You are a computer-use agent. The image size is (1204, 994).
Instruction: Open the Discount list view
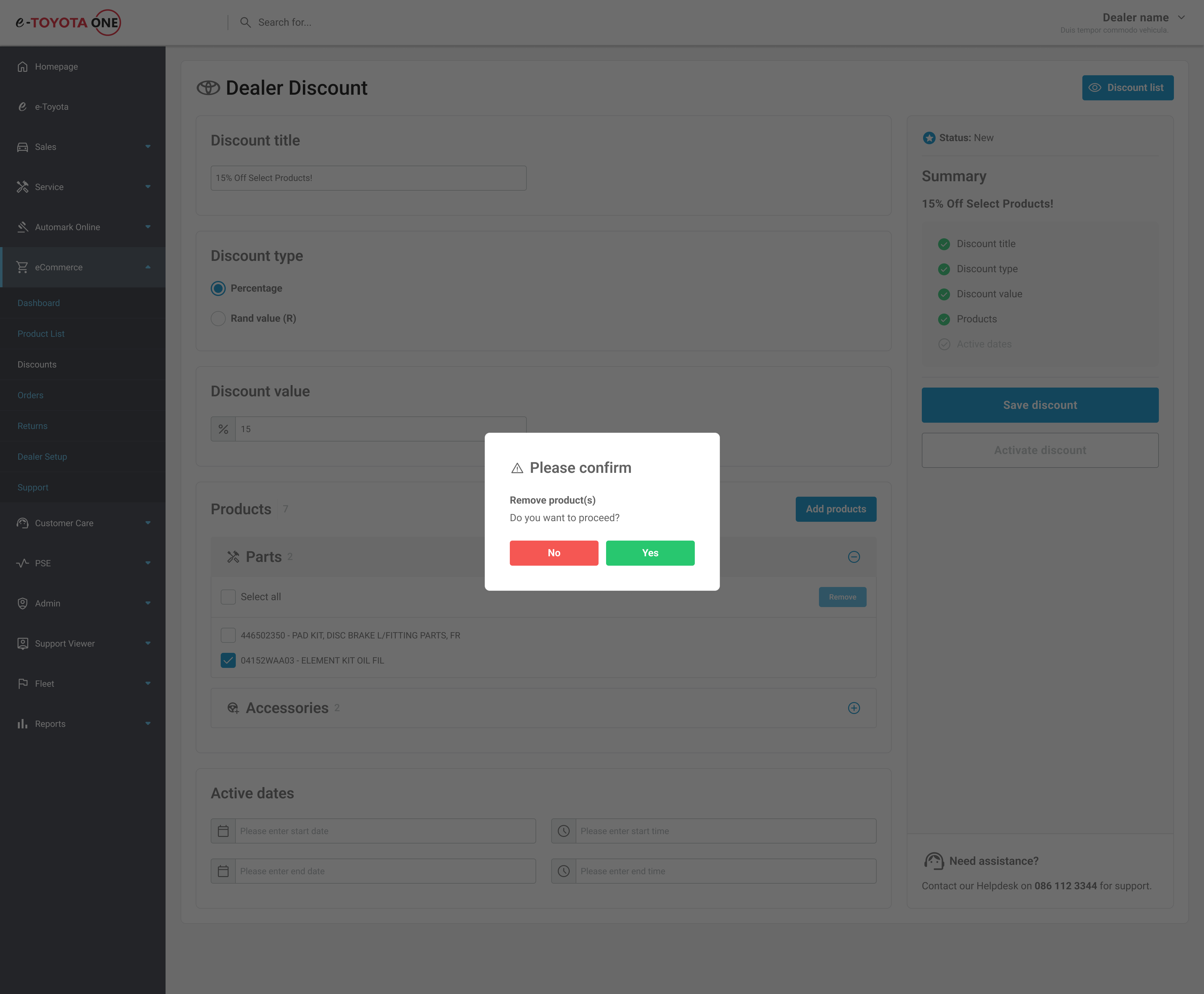coord(1127,87)
